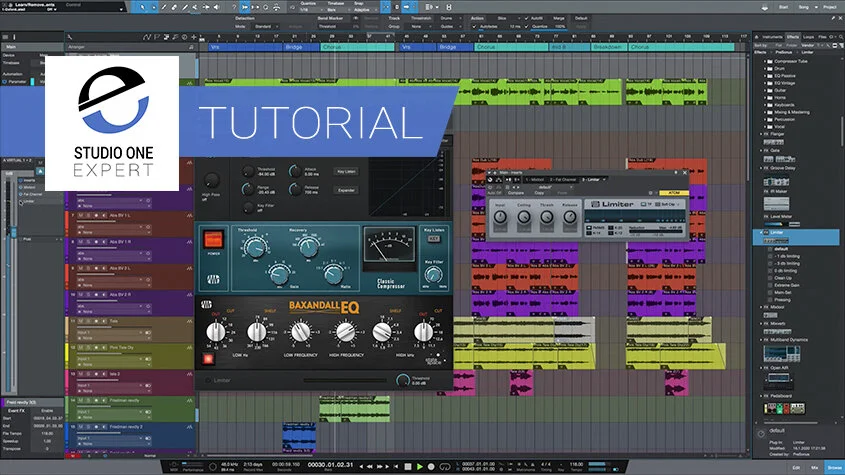This screenshot has height=475, width=845.
Task: Click the Browse button at bottom right
Action: point(834,467)
